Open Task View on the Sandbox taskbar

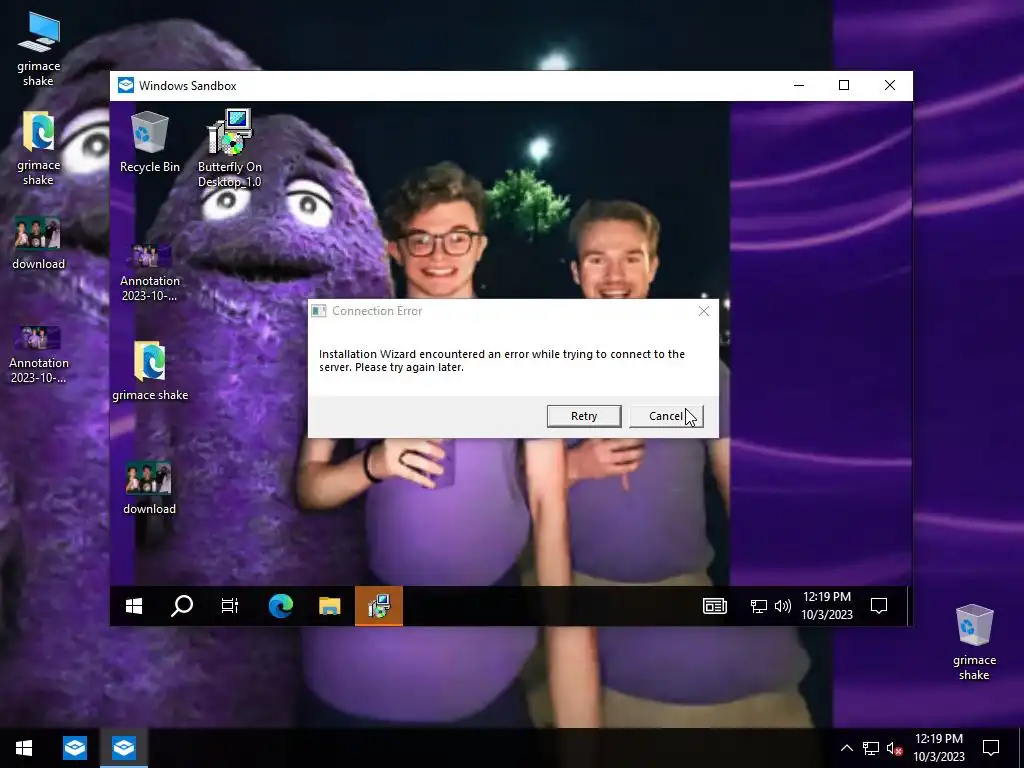pos(230,606)
